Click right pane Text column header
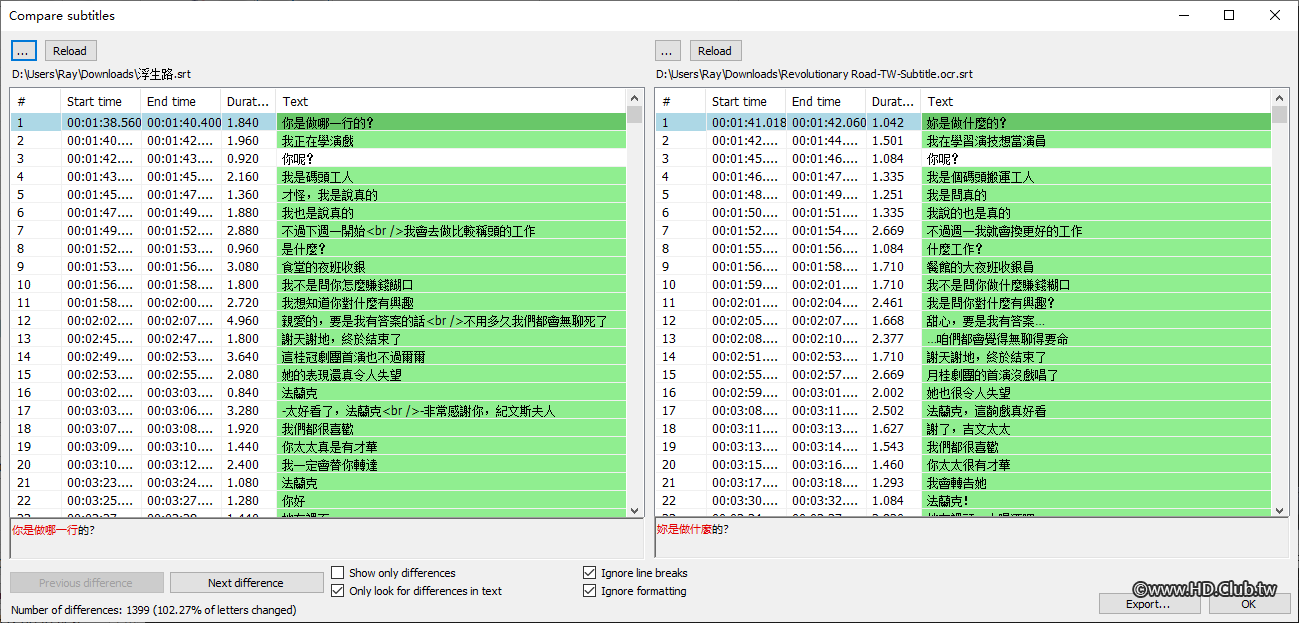 pyautogui.click(x=1095, y=101)
